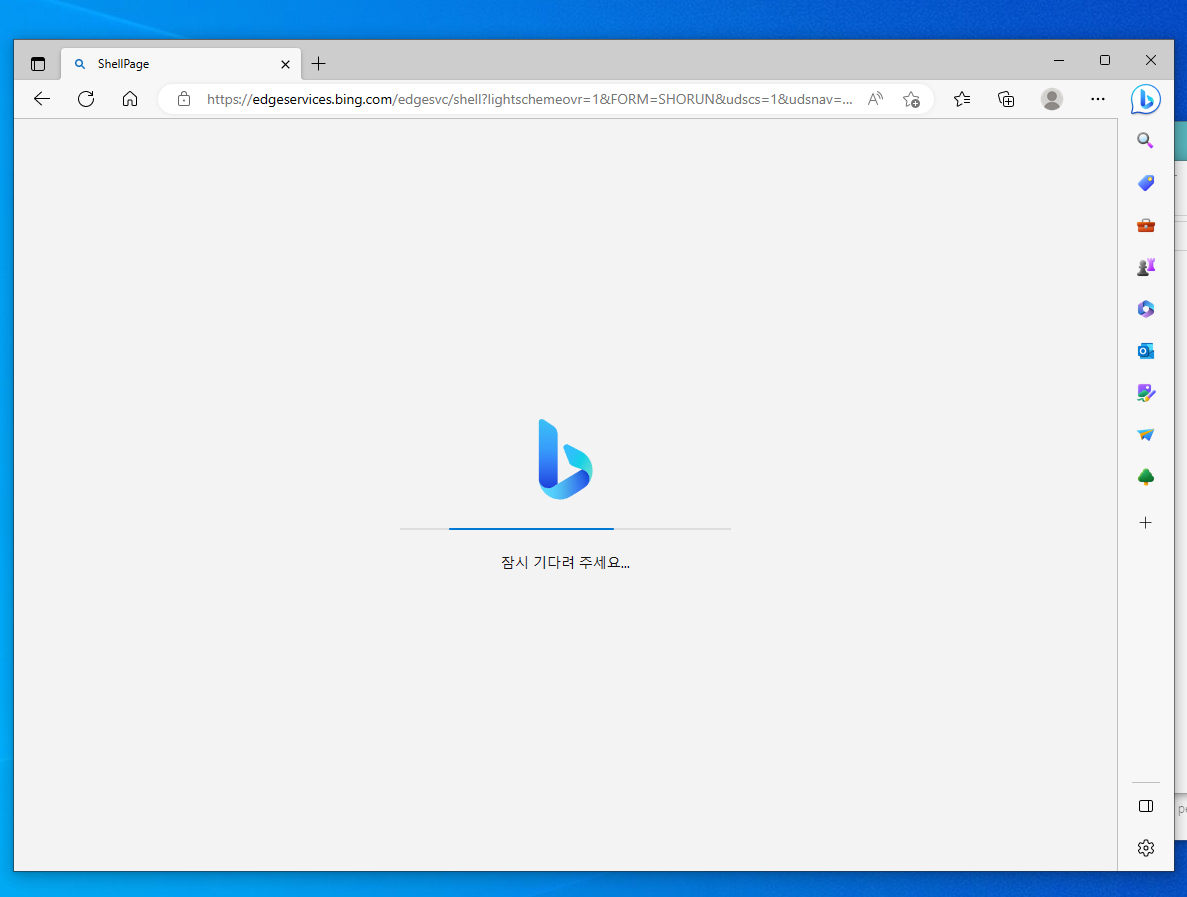Screen dimensions: 1187x897
Task: Open sidebar green tree icon
Action: click(x=1145, y=477)
